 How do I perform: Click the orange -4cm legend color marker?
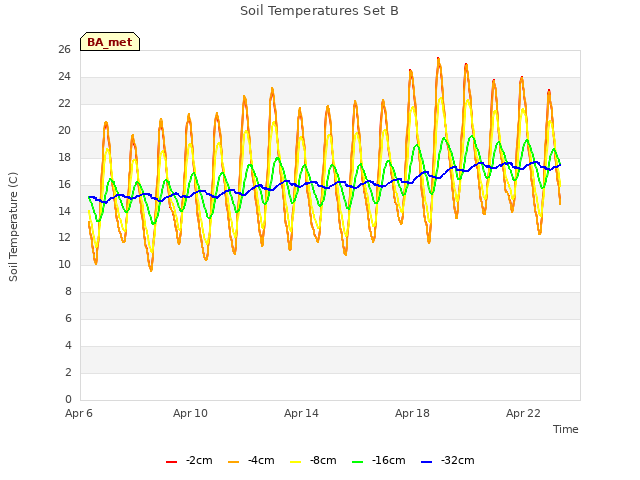[233, 462]
